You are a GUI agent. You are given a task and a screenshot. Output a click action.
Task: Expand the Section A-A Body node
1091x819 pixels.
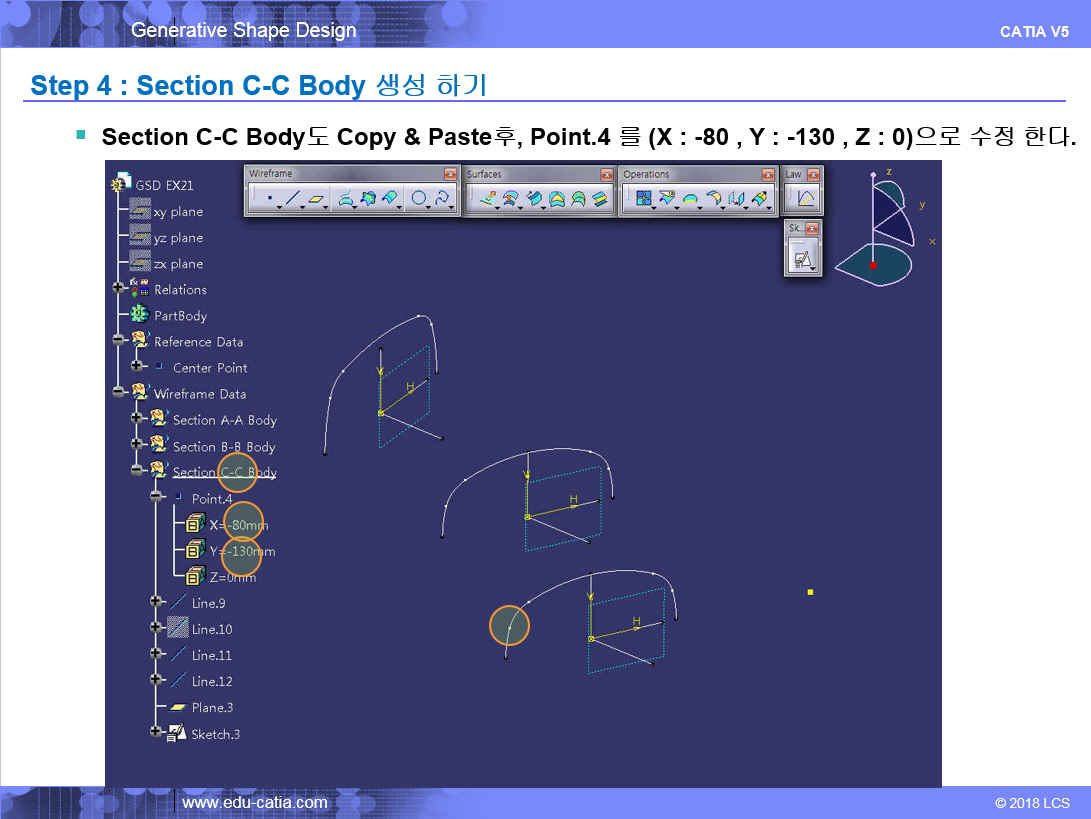[x=137, y=418]
